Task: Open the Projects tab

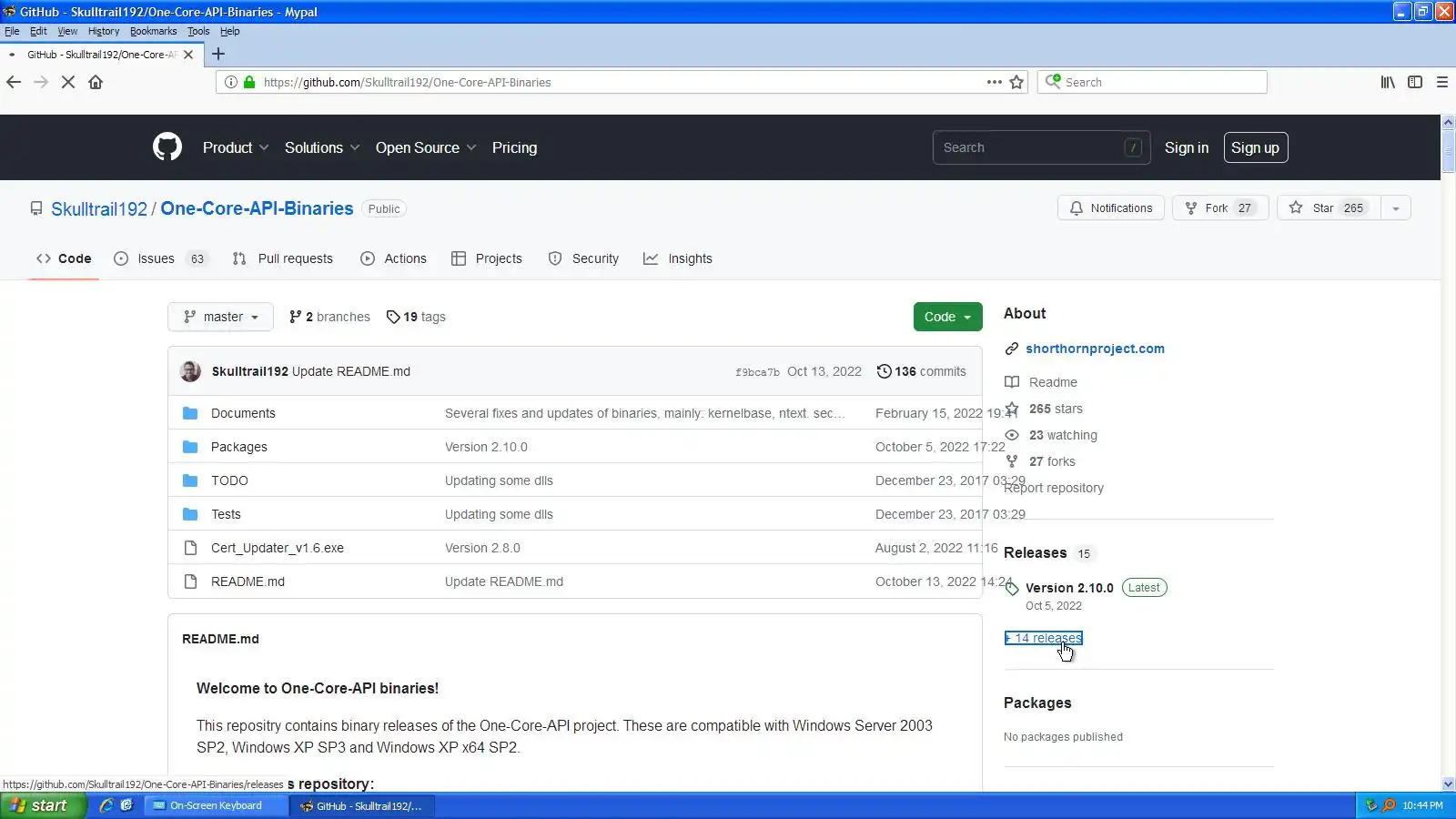Action: (487, 258)
